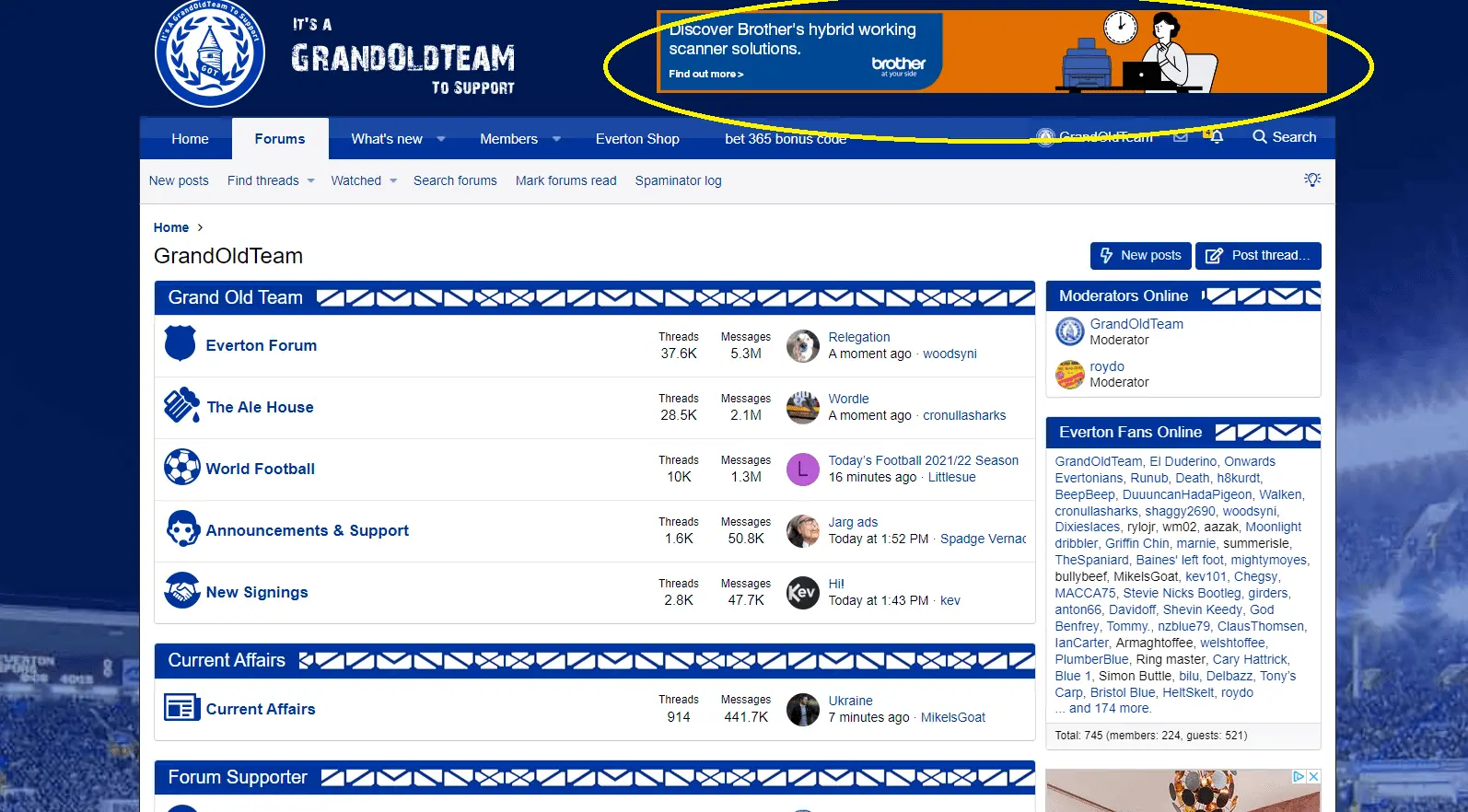Viewport: 1468px width, 812px height.
Task: Open the Ukraine latest thread link
Action: coord(850,701)
